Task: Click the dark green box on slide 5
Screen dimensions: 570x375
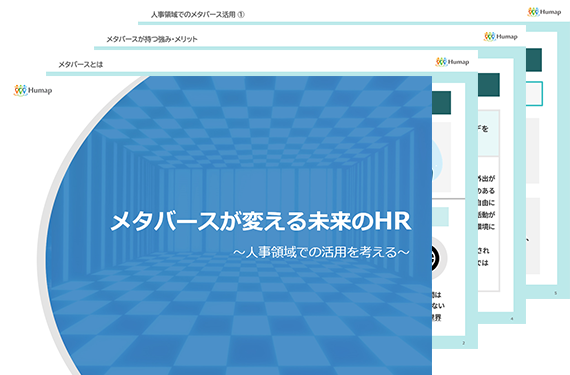Action: point(534,60)
